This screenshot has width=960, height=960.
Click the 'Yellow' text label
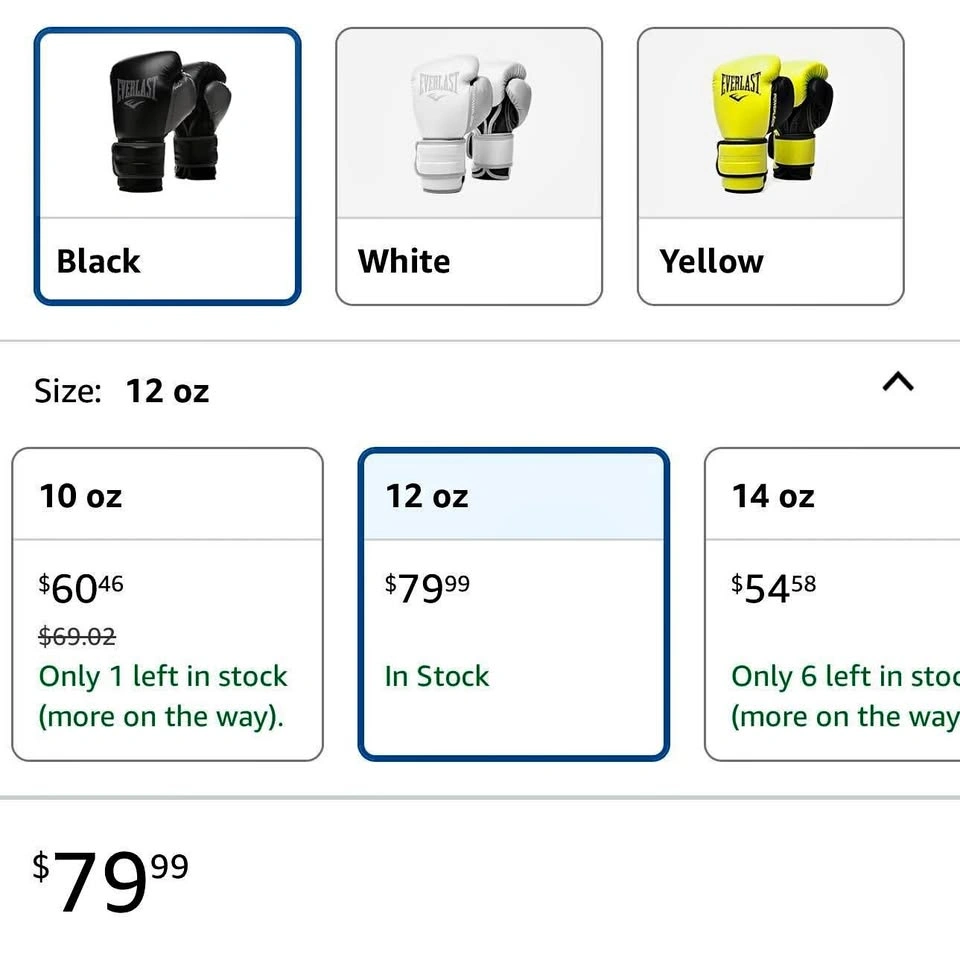[711, 262]
